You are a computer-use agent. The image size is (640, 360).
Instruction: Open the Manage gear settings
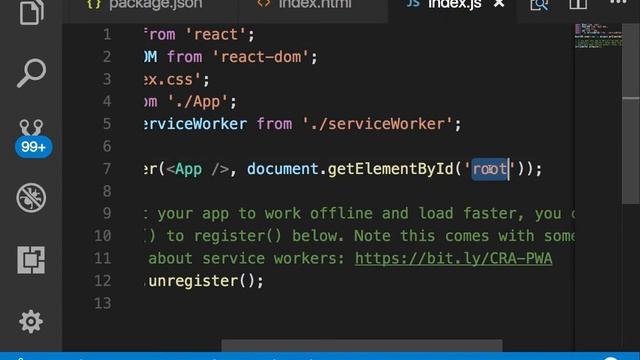pos(31,322)
